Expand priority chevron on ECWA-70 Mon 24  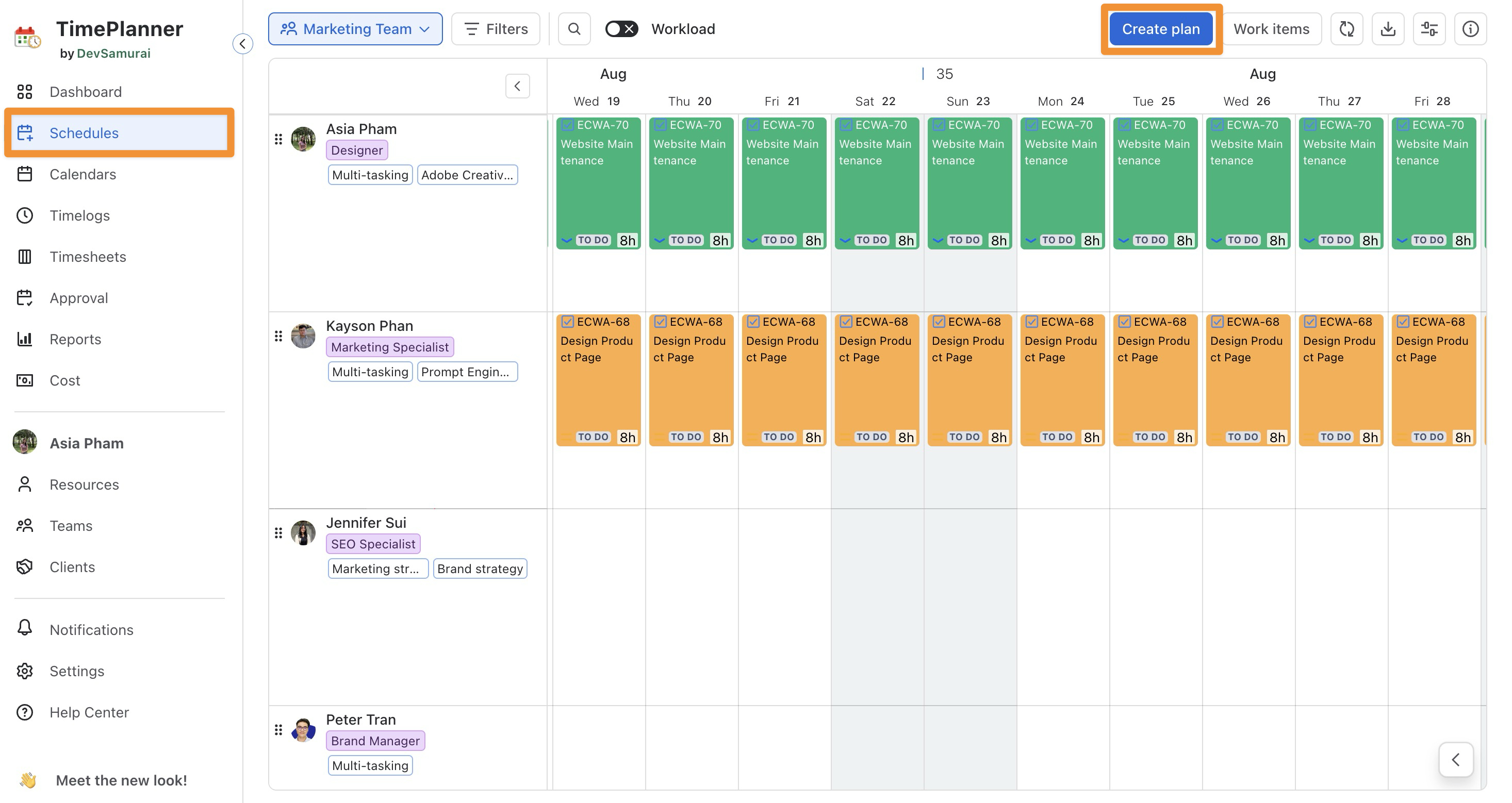point(1031,241)
